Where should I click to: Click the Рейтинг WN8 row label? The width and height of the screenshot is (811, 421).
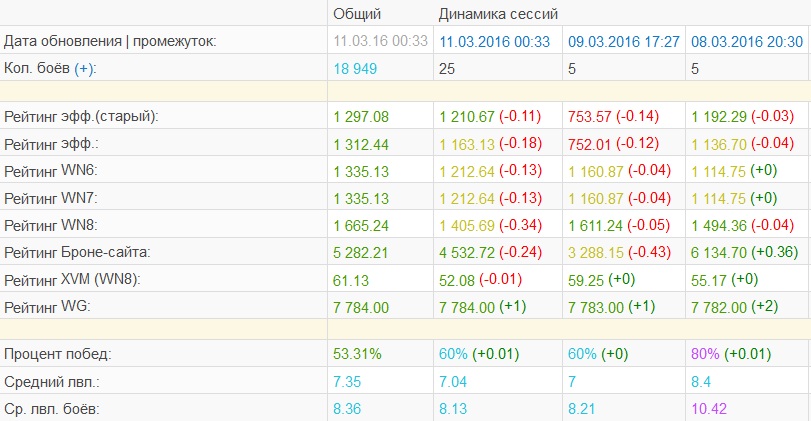coord(51,225)
